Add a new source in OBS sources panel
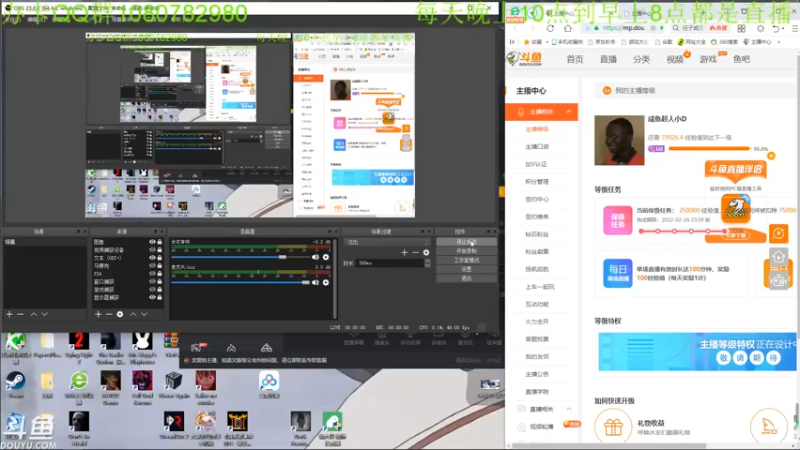Screen dimensions: 800x450 98,314
